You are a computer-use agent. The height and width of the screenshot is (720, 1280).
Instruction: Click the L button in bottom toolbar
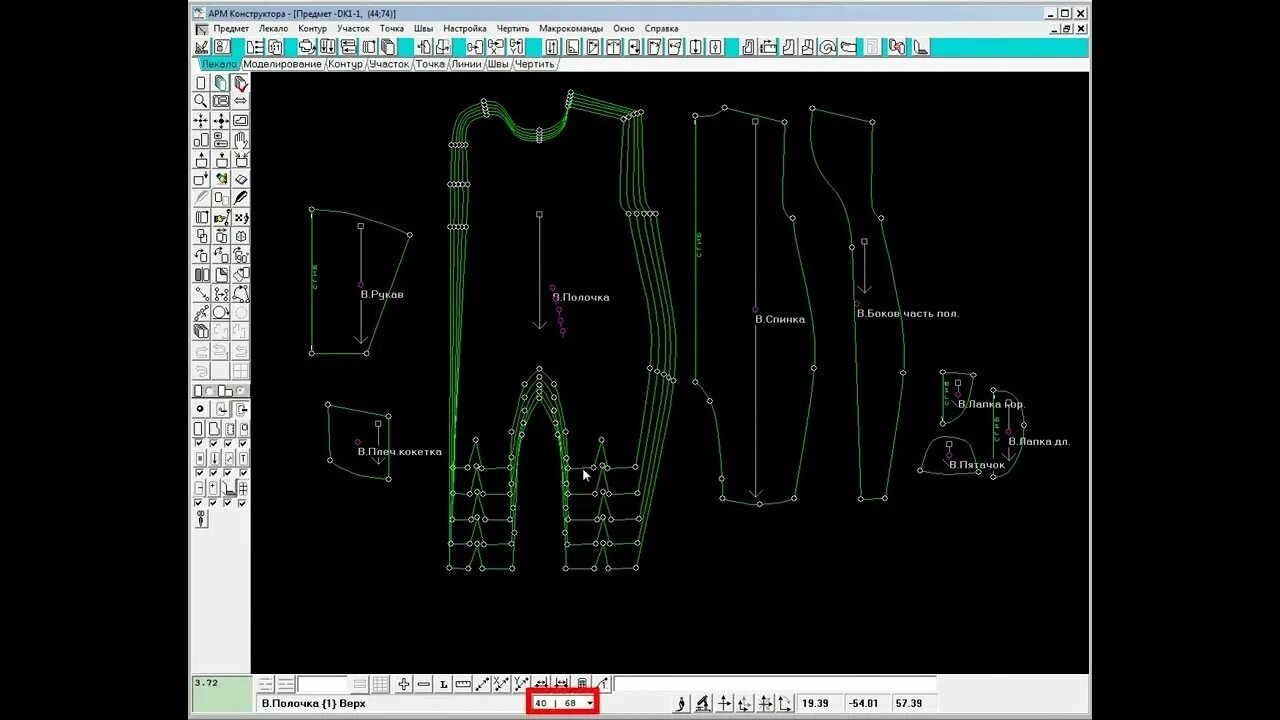coord(443,684)
